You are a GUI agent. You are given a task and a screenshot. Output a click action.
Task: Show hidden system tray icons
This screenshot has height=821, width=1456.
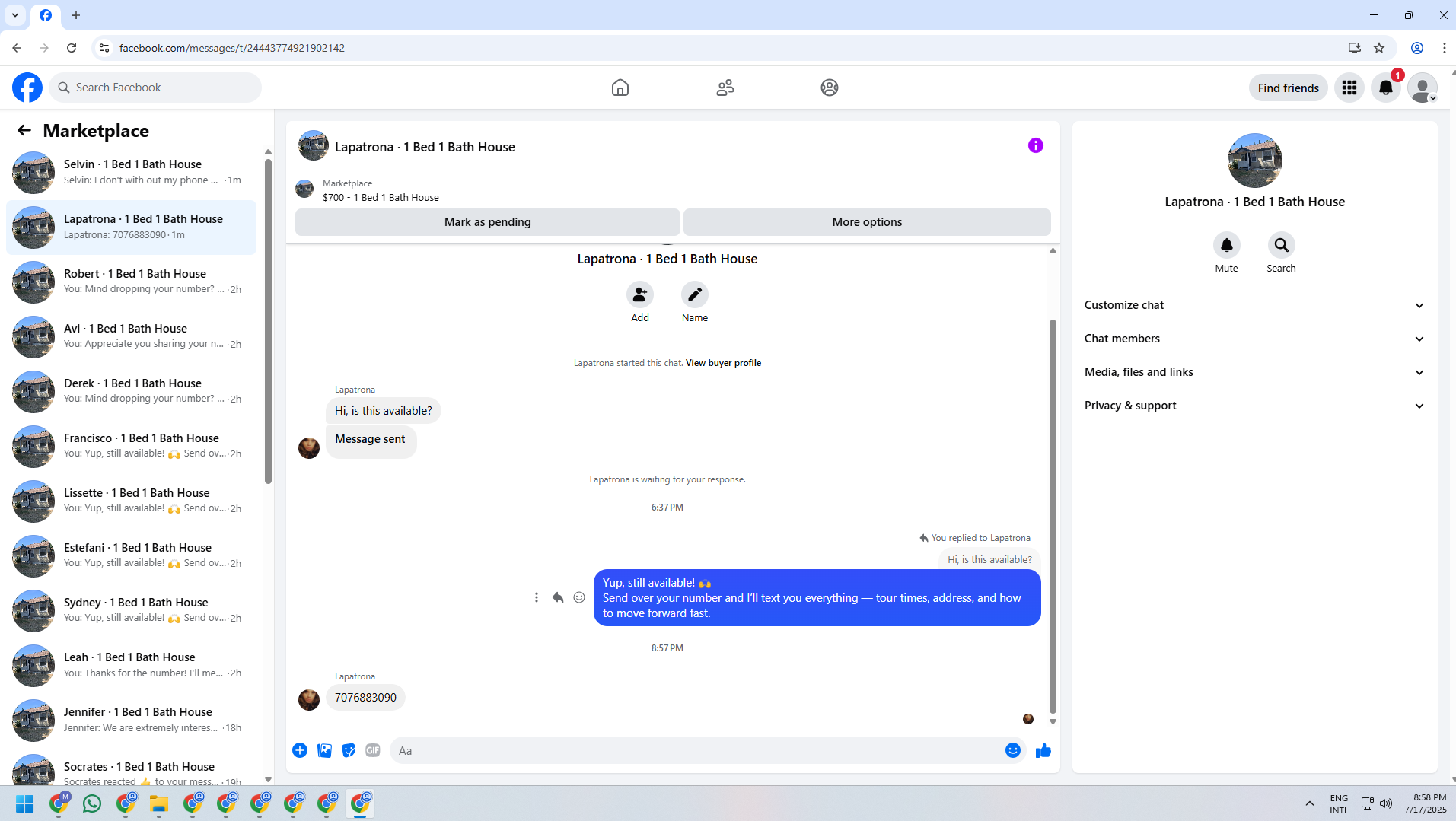(x=1310, y=803)
